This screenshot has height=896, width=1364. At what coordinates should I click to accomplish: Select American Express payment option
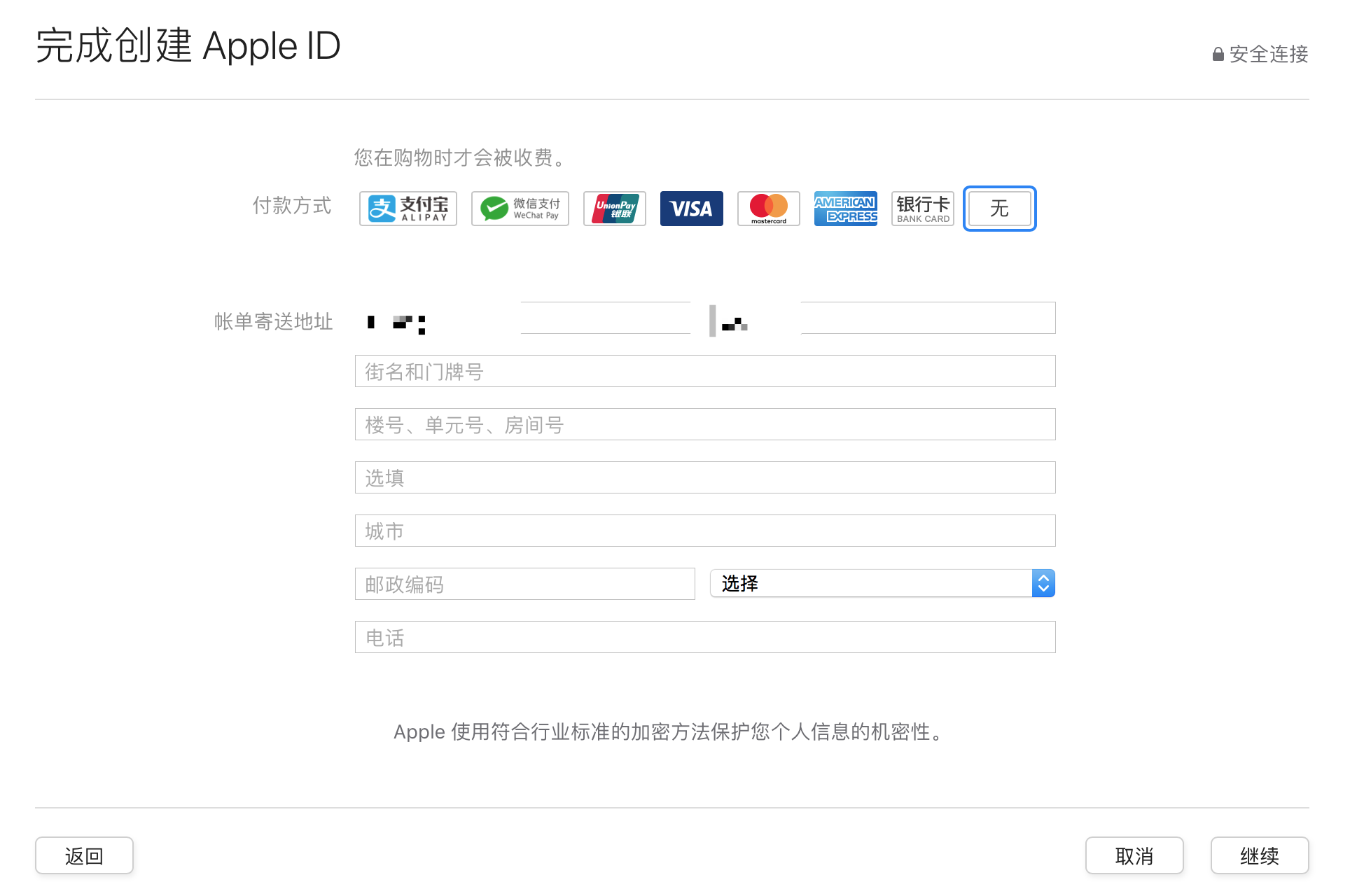point(845,208)
